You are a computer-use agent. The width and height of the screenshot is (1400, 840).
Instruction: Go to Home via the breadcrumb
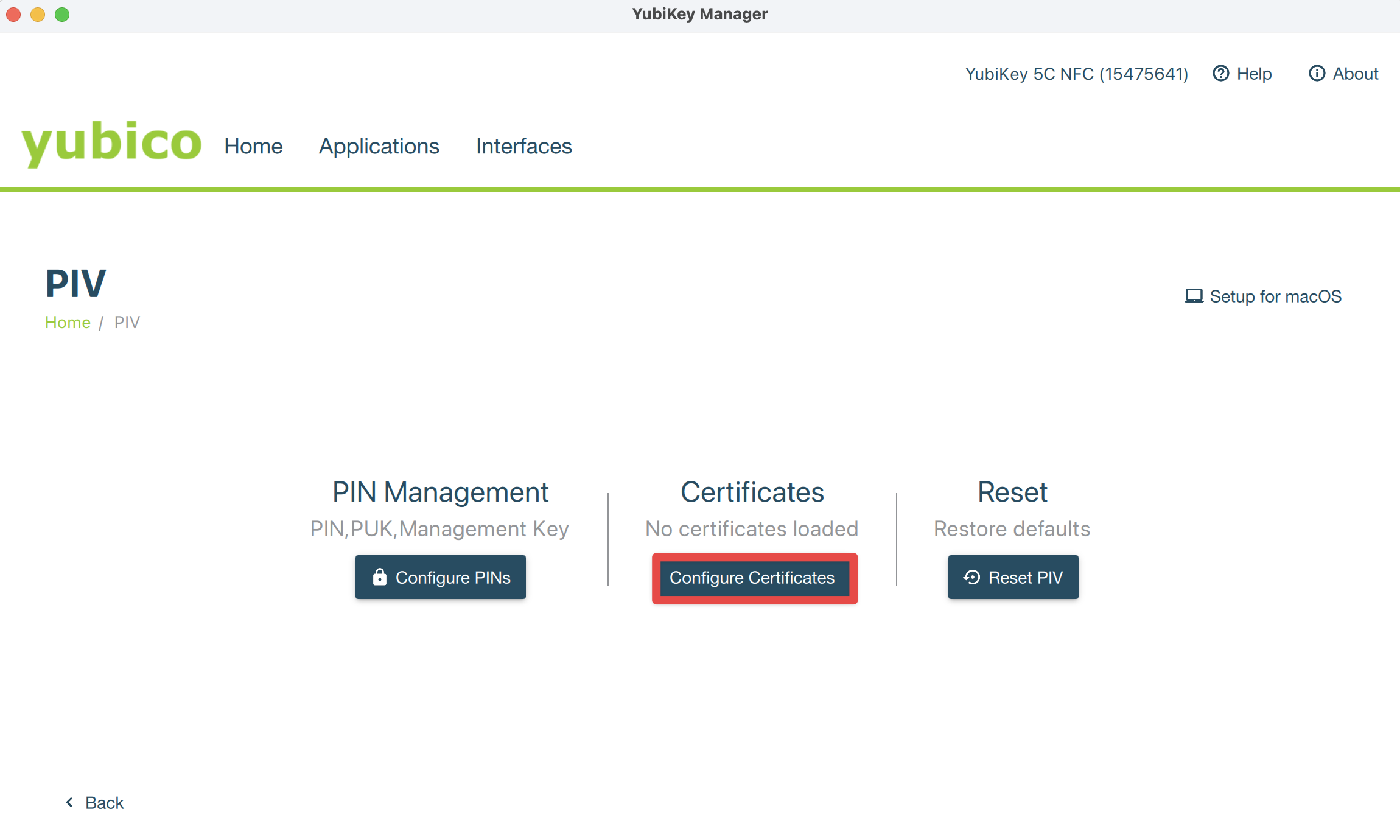coord(68,322)
